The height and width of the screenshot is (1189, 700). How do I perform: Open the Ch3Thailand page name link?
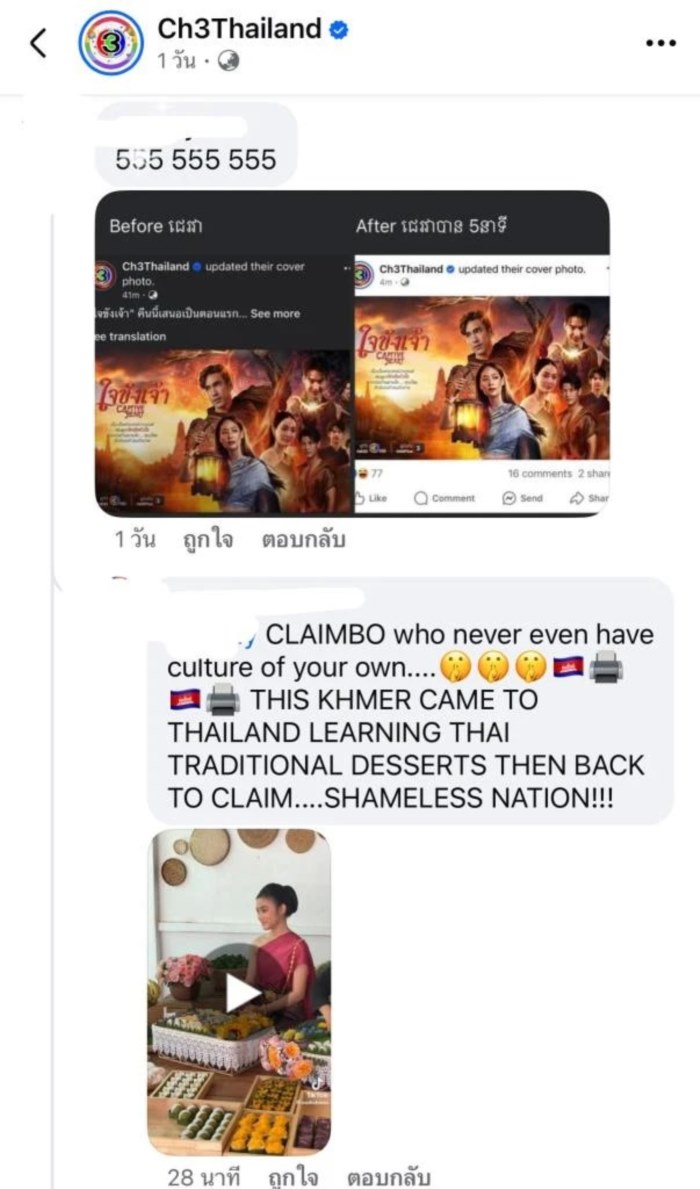coord(240,29)
